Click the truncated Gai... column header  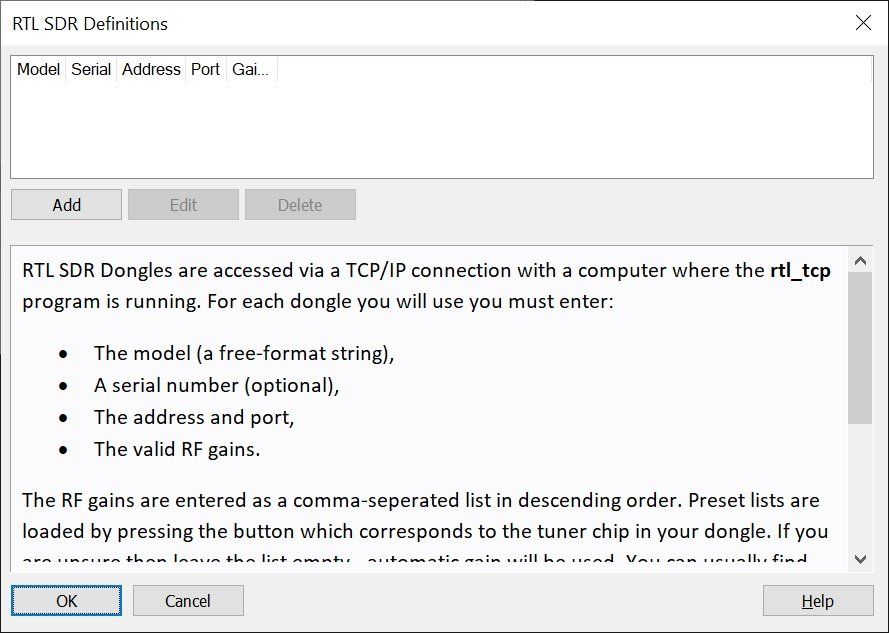[x=250, y=70]
